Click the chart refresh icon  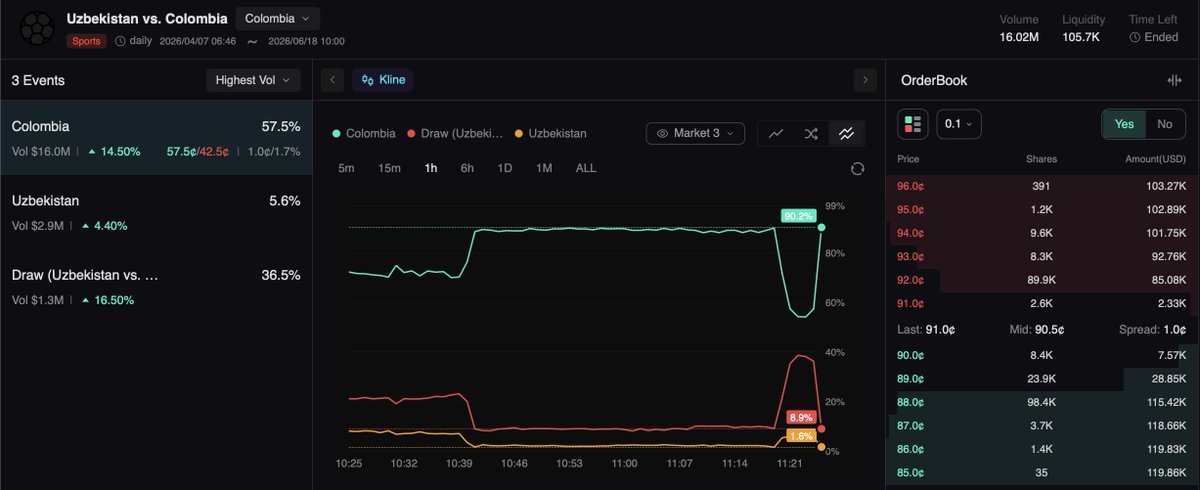click(x=857, y=168)
